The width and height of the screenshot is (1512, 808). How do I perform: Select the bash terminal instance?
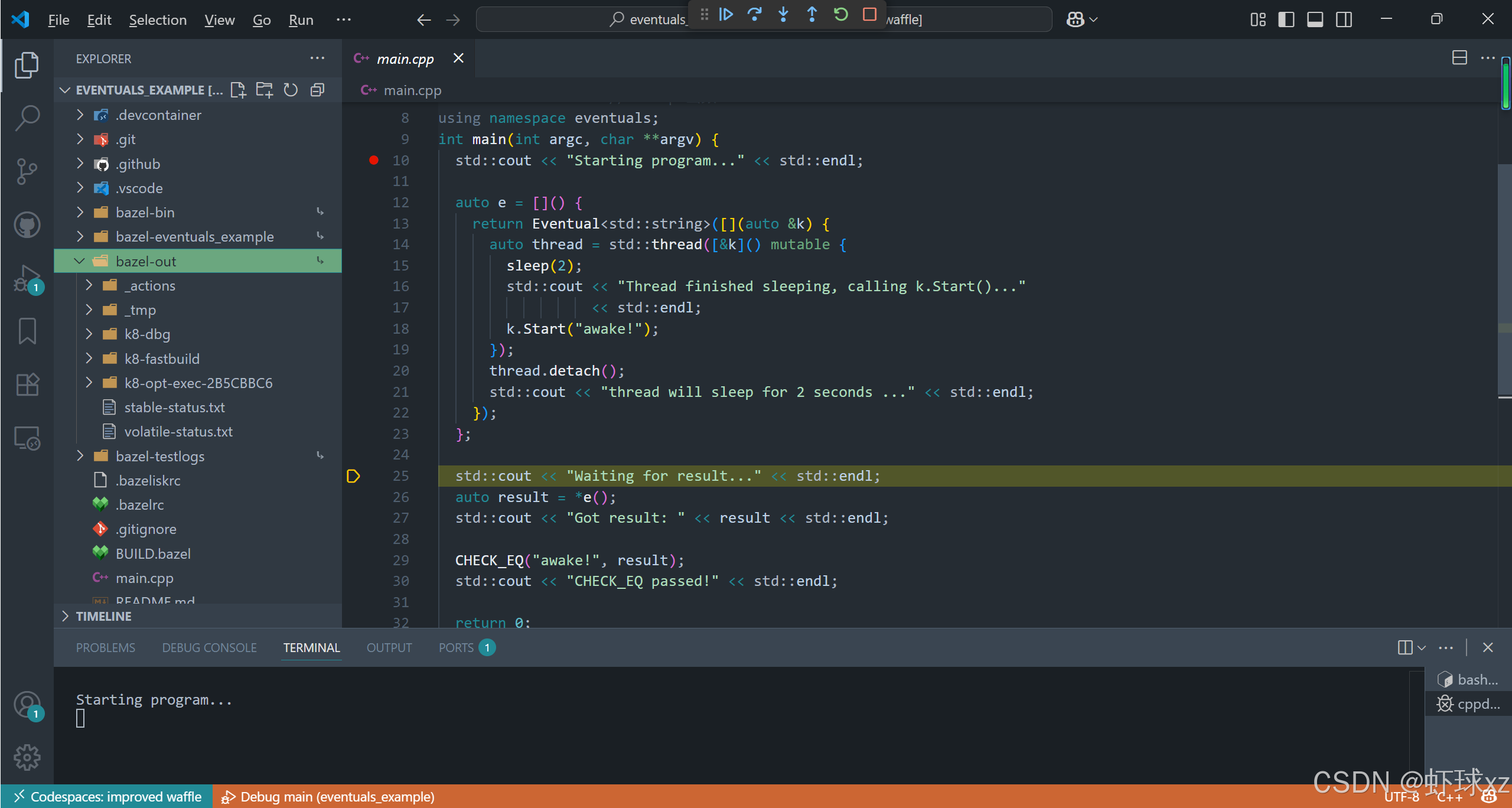pos(1467,679)
